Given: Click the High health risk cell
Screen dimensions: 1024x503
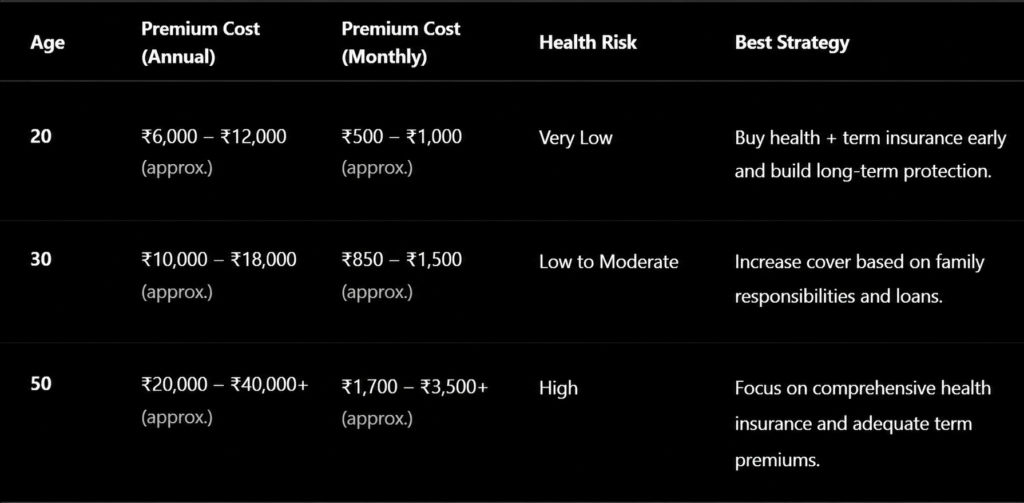Looking at the screenshot, I should (x=558, y=388).
